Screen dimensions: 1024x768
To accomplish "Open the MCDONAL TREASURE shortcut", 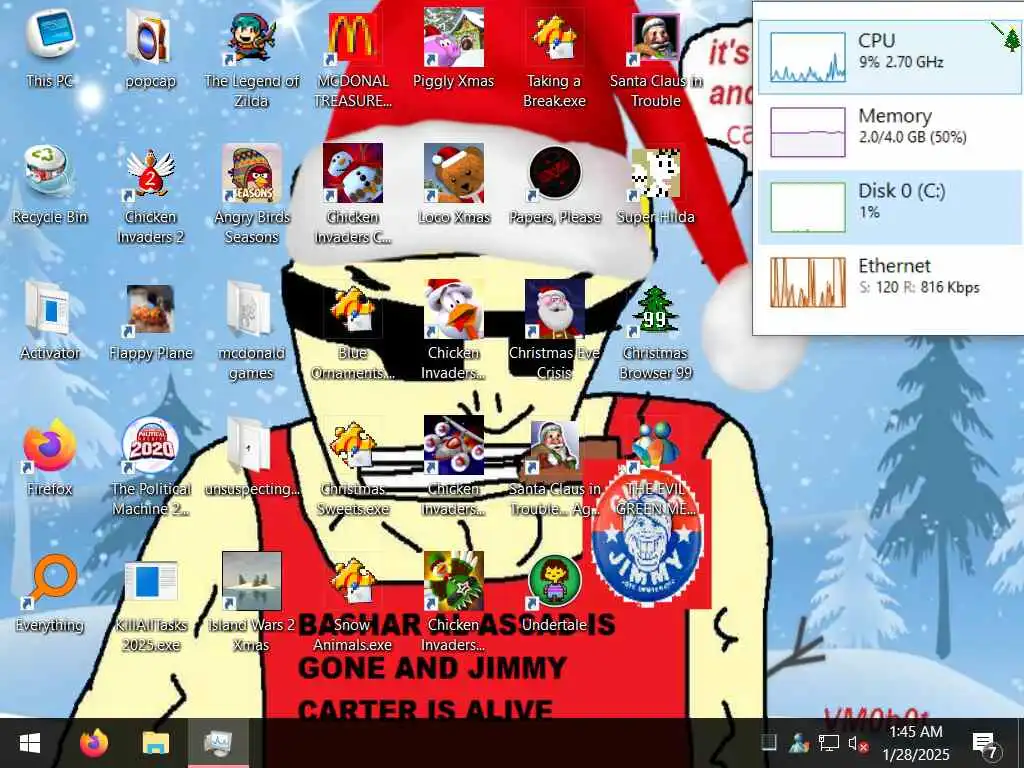I will 353,59.
